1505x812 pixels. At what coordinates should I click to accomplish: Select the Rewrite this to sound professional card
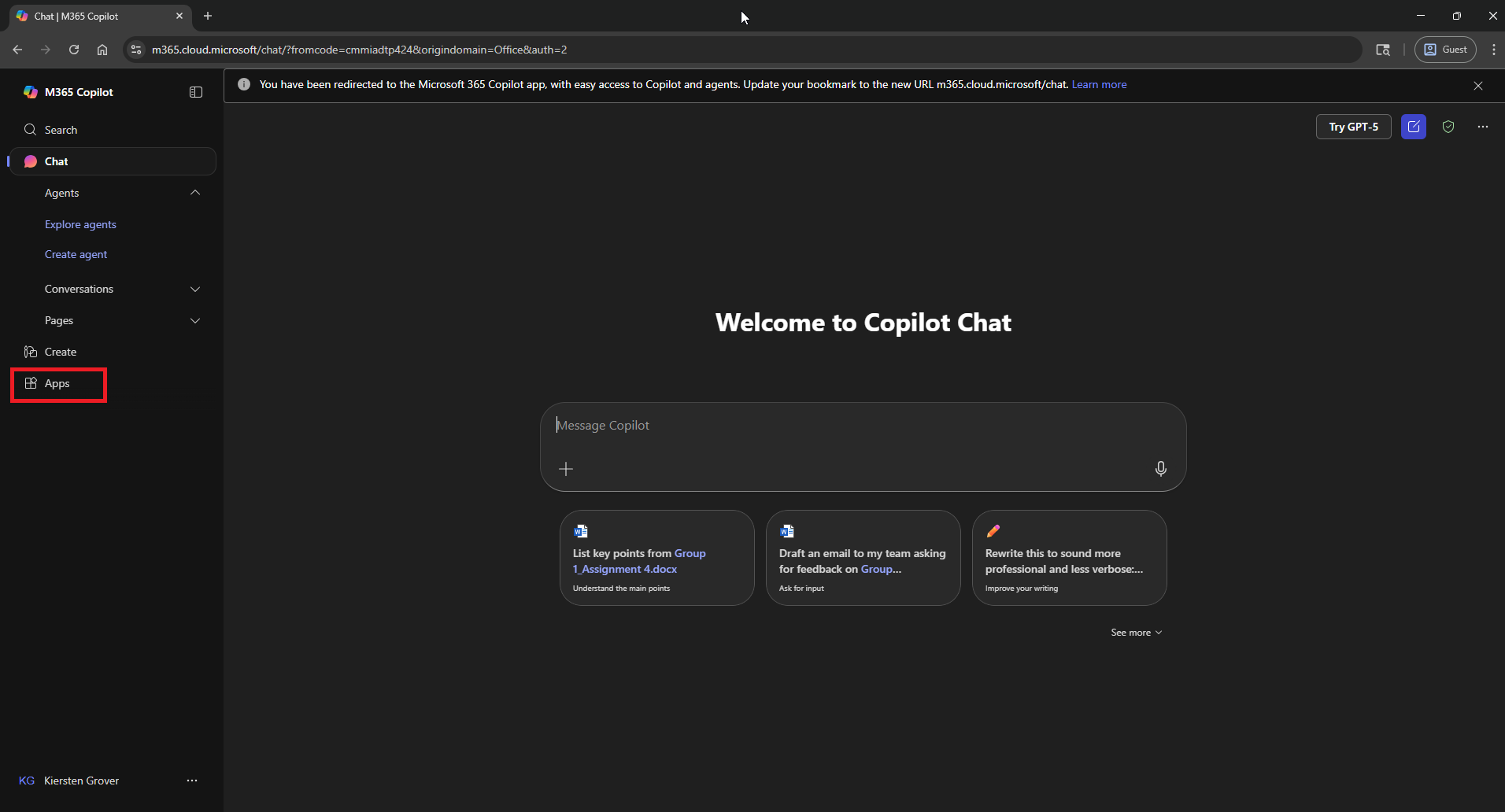[x=1069, y=558]
